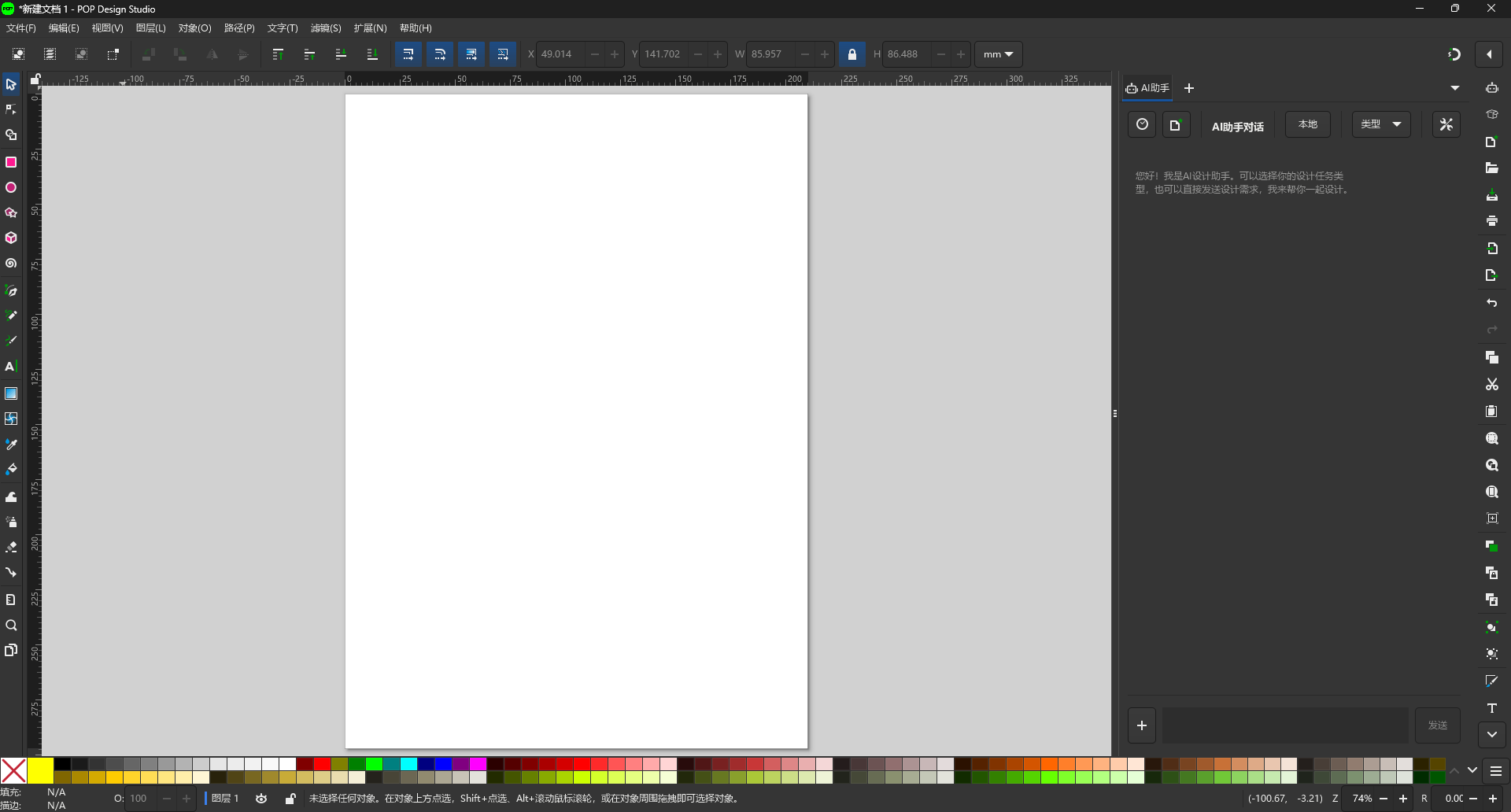Pick the Eraser tool
The image size is (1511, 812).
pos(11,548)
